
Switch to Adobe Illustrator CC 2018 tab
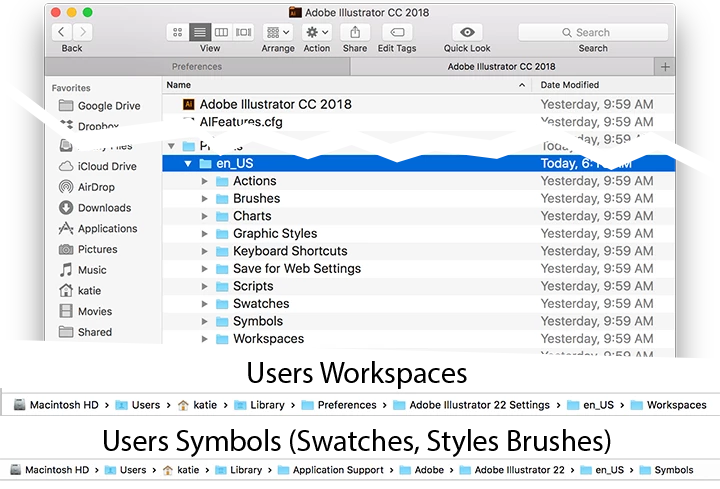[502, 67]
